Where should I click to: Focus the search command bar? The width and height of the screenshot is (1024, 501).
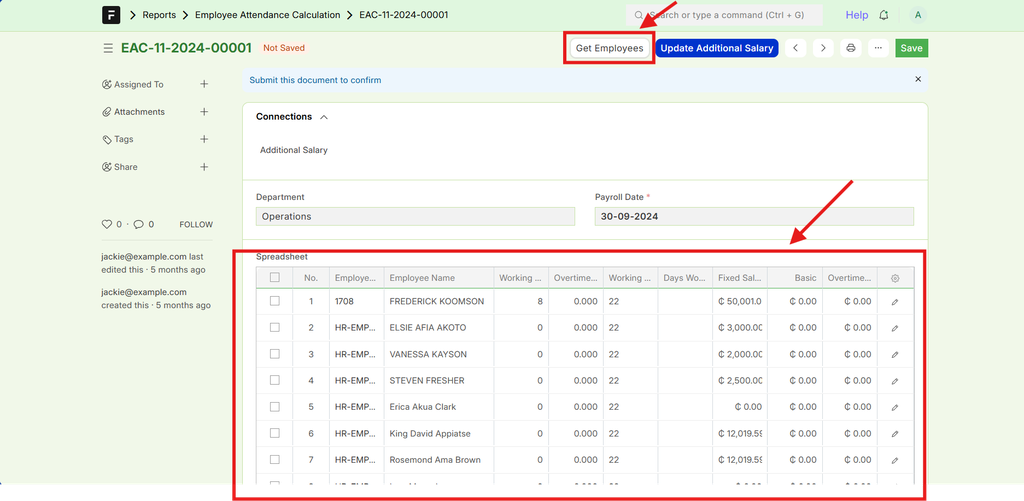[724, 14]
